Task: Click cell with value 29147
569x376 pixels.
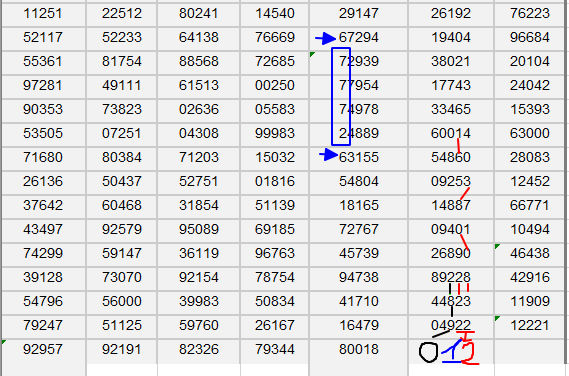Action: [359, 14]
